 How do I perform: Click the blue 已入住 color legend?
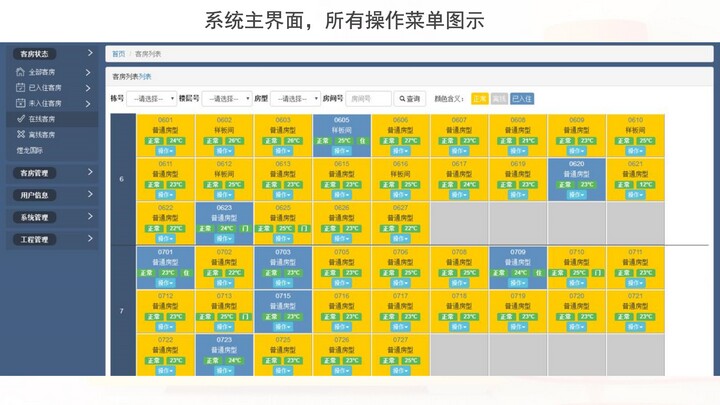pyautogui.click(x=522, y=99)
